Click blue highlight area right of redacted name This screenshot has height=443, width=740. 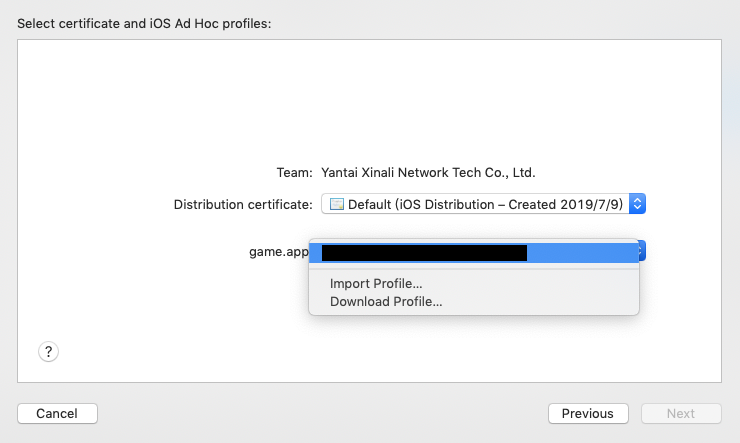tap(583, 253)
